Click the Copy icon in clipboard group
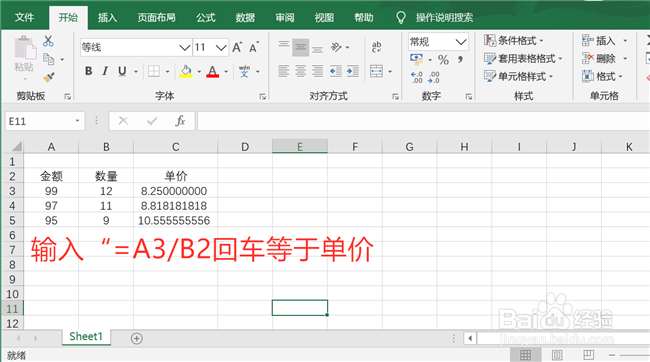This screenshot has width=650, height=362. [x=49, y=59]
